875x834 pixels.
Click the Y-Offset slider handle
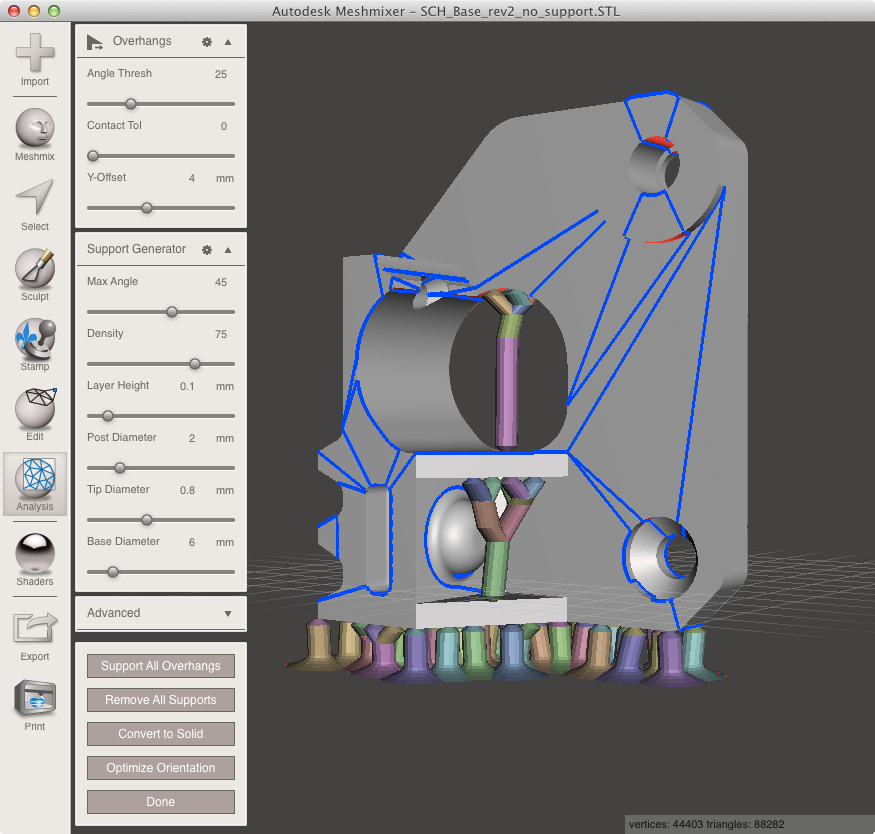pos(147,208)
